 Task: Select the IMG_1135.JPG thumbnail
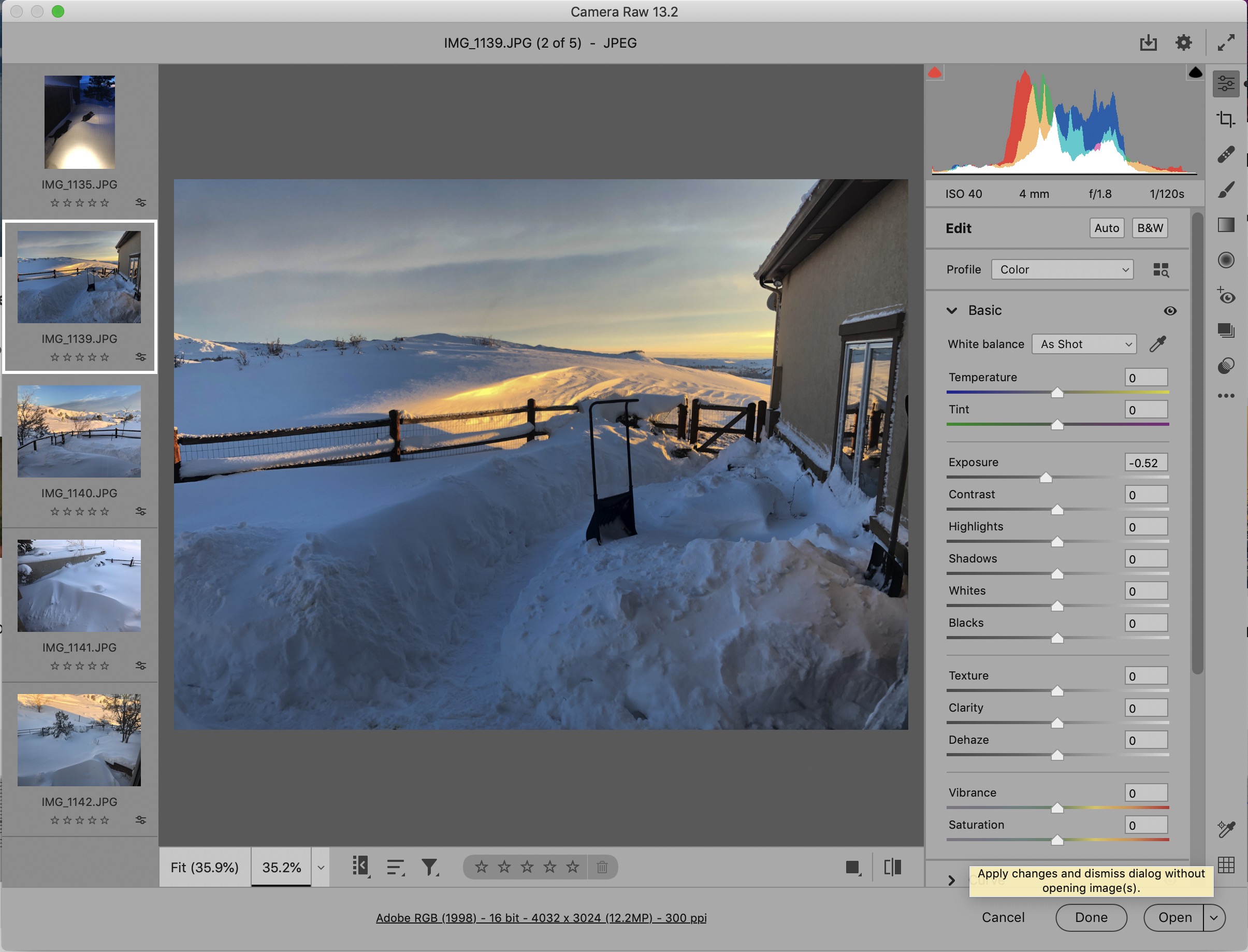(x=79, y=122)
